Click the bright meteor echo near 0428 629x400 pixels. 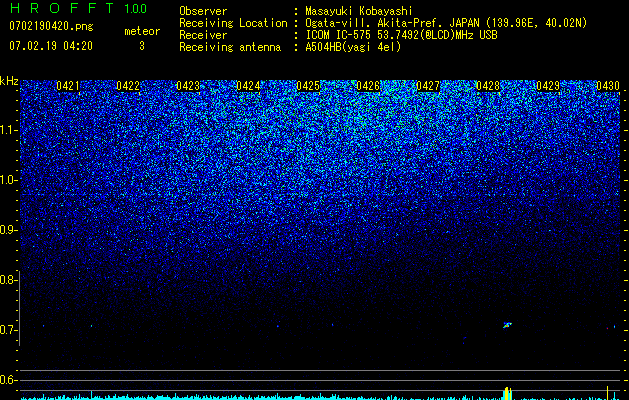507,325
